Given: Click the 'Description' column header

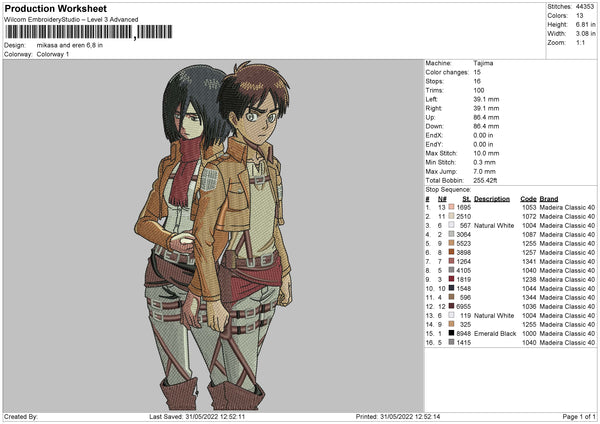Looking at the screenshot, I should click(x=492, y=199).
